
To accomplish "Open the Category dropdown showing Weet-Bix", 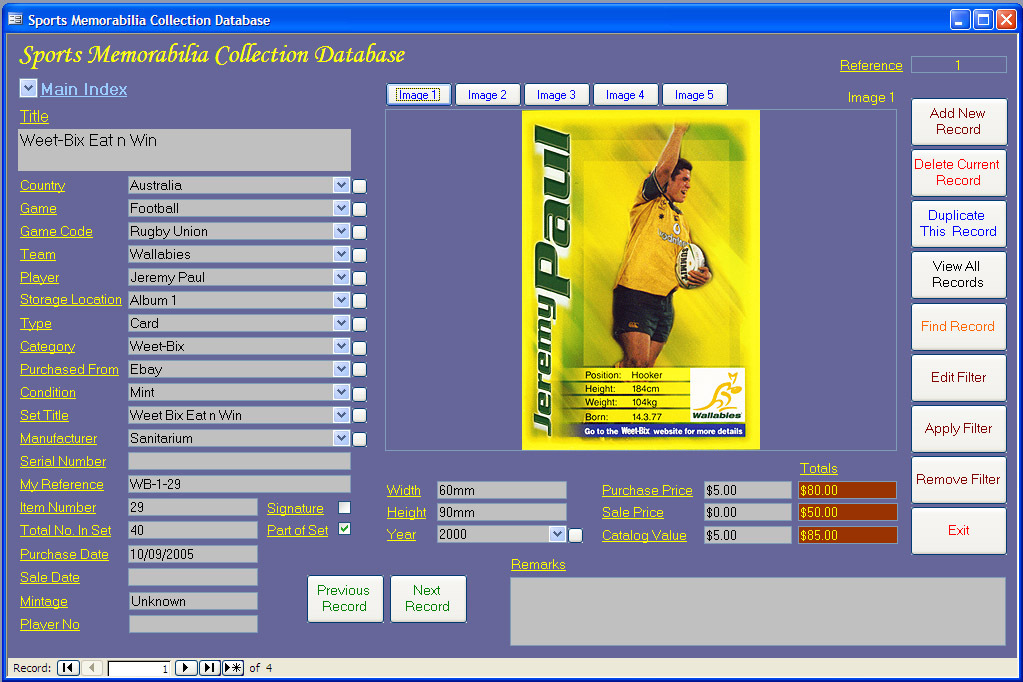I will (x=341, y=346).
